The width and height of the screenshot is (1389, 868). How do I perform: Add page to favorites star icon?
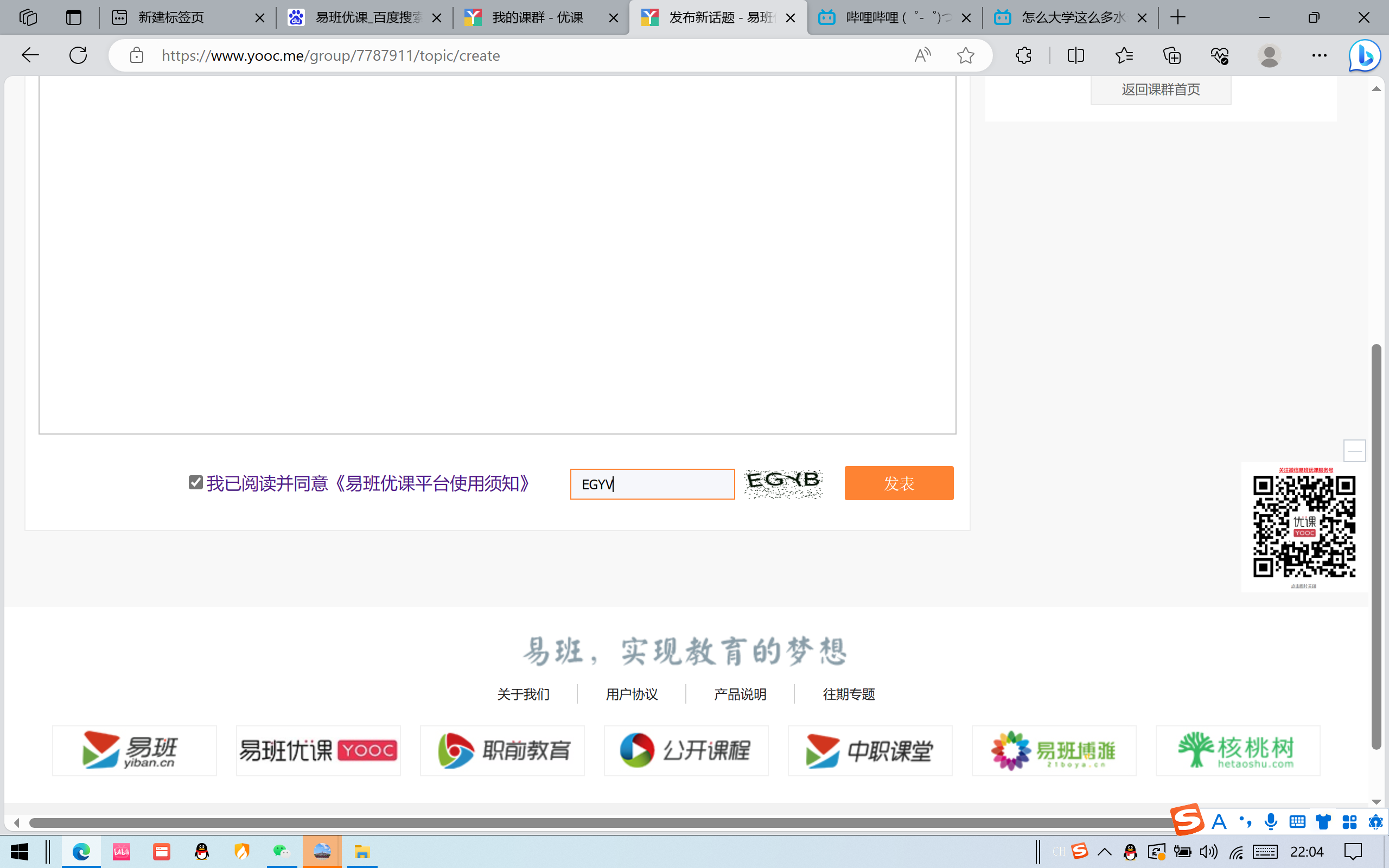(x=965, y=56)
